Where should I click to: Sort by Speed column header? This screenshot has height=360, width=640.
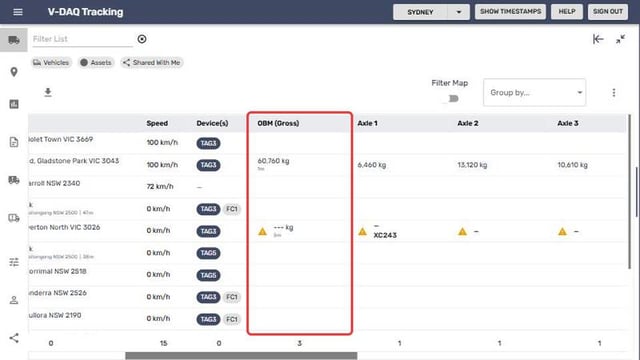pyautogui.click(x=157, y=123)
